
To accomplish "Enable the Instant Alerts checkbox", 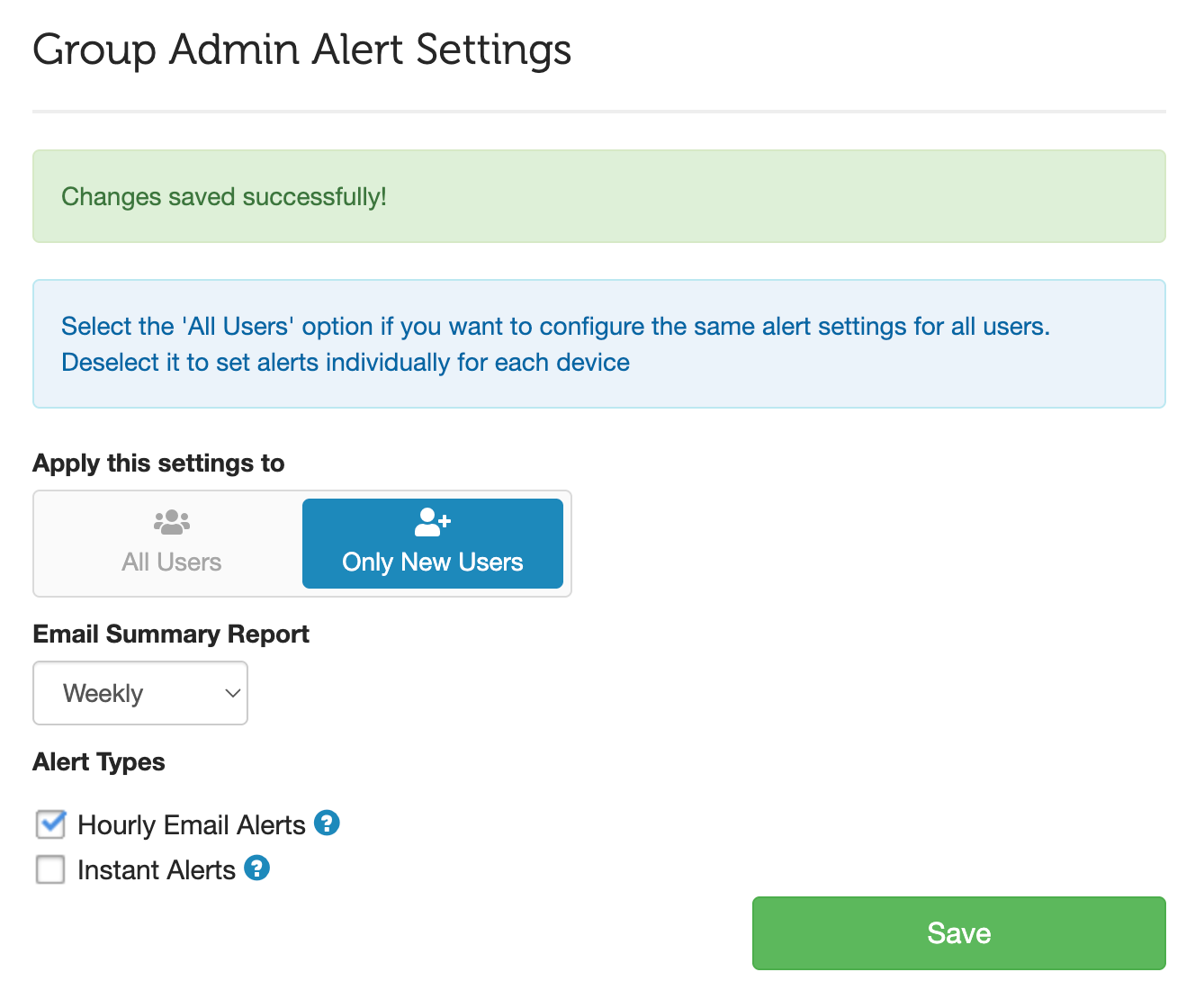I will (x=50, y=869).
